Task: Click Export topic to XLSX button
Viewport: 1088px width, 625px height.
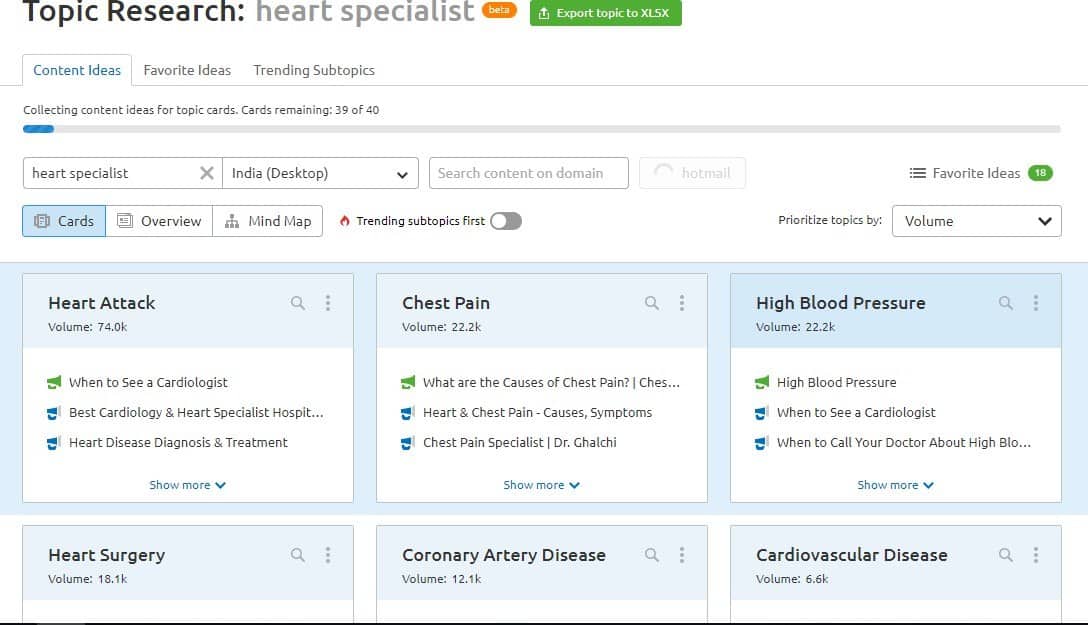Action: [x=606, y=13]
